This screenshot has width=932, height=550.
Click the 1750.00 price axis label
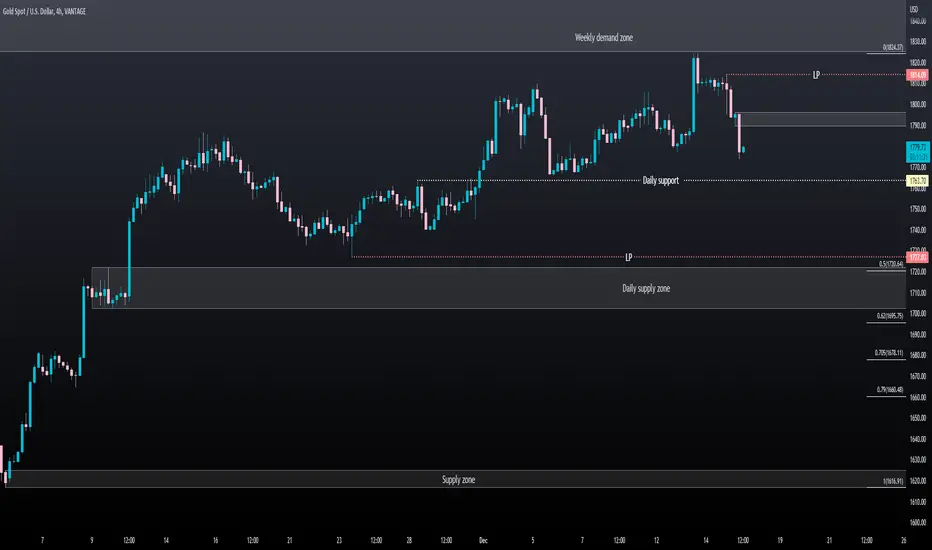pyautogui.click(x=918, y=209)
